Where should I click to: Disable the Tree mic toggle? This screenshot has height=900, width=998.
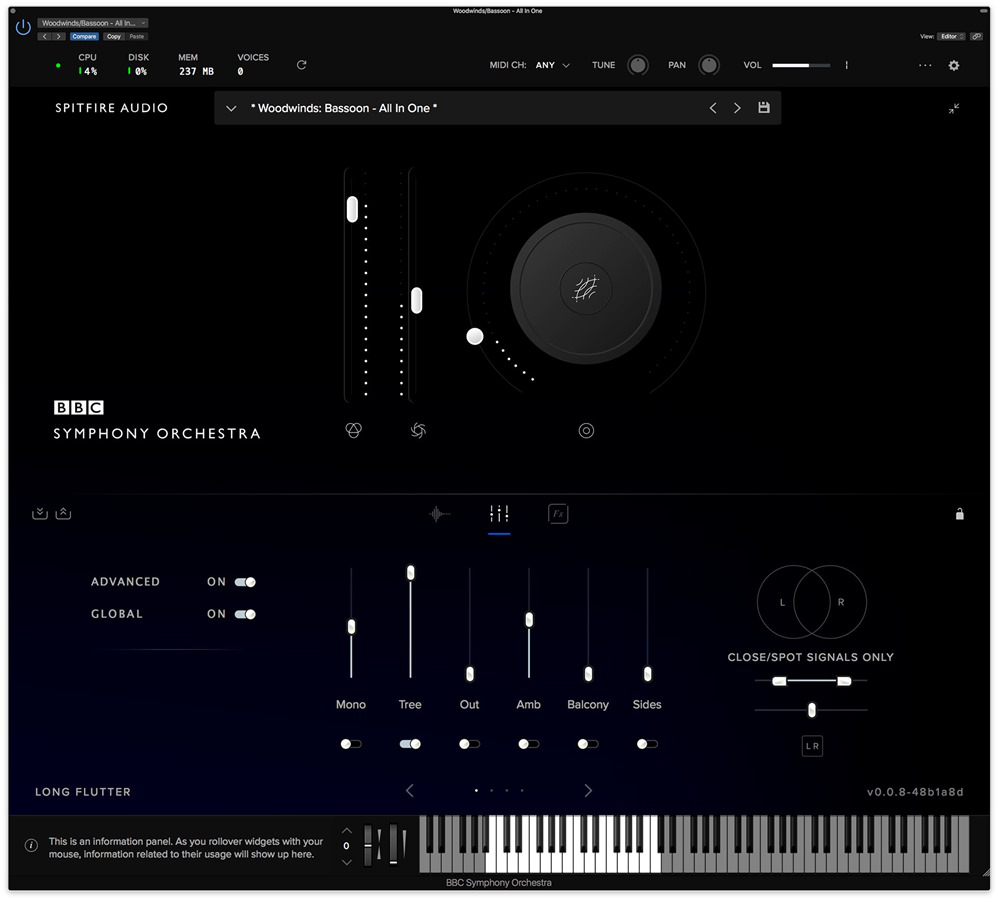410,743
